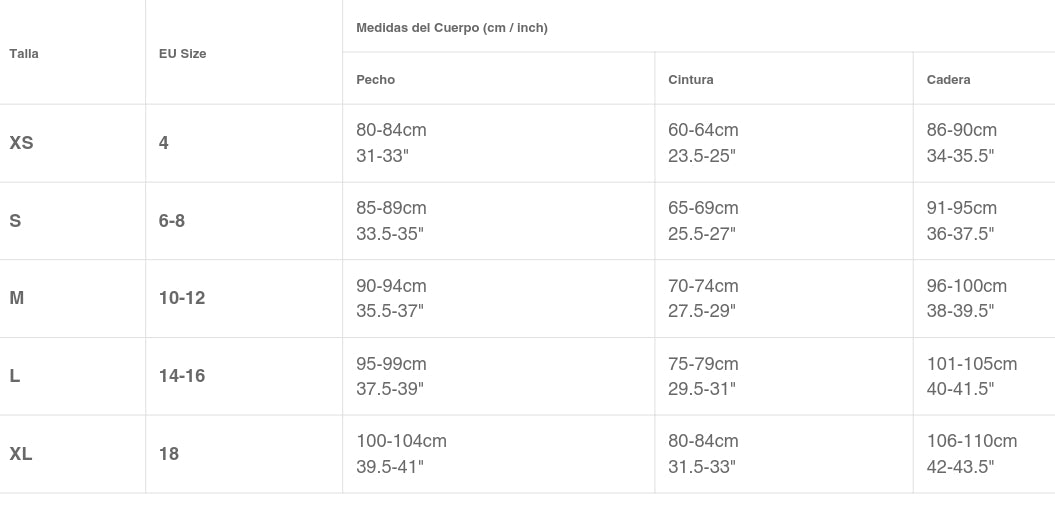The image size is (1055, 509).
Task: Select EU size 14-16 cell
Action: point(182,376)
